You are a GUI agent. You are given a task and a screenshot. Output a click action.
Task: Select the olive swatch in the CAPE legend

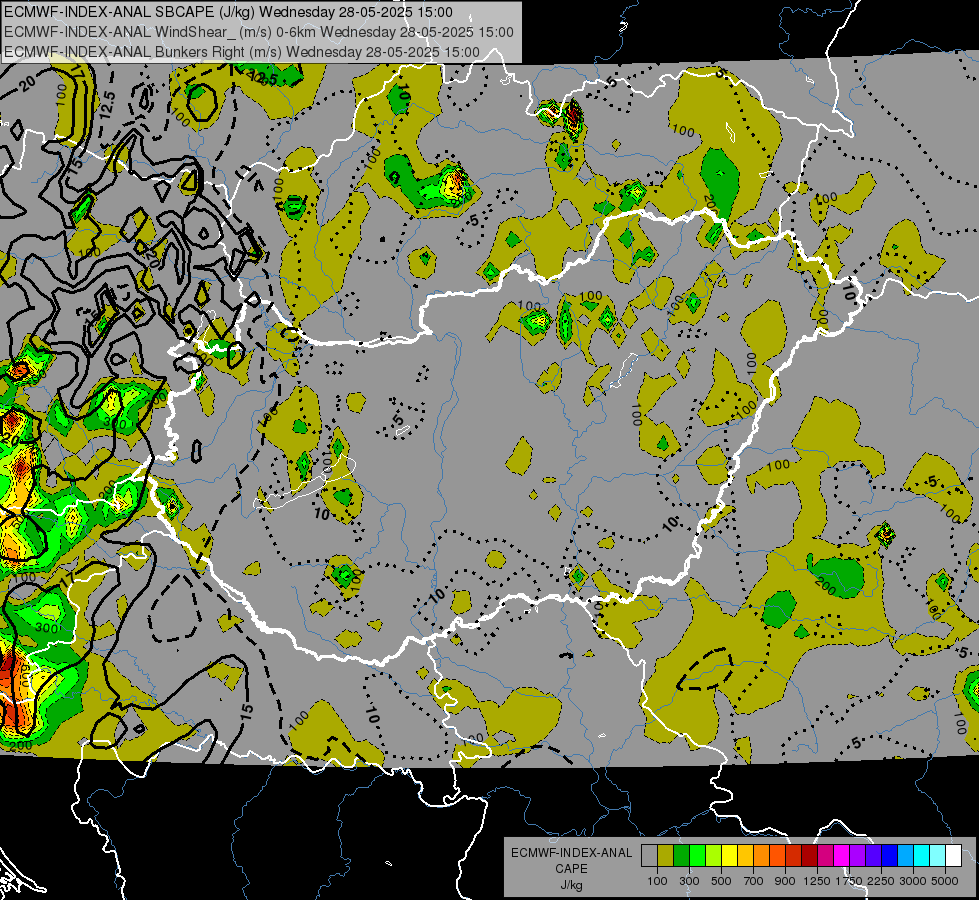coord(666,855)
